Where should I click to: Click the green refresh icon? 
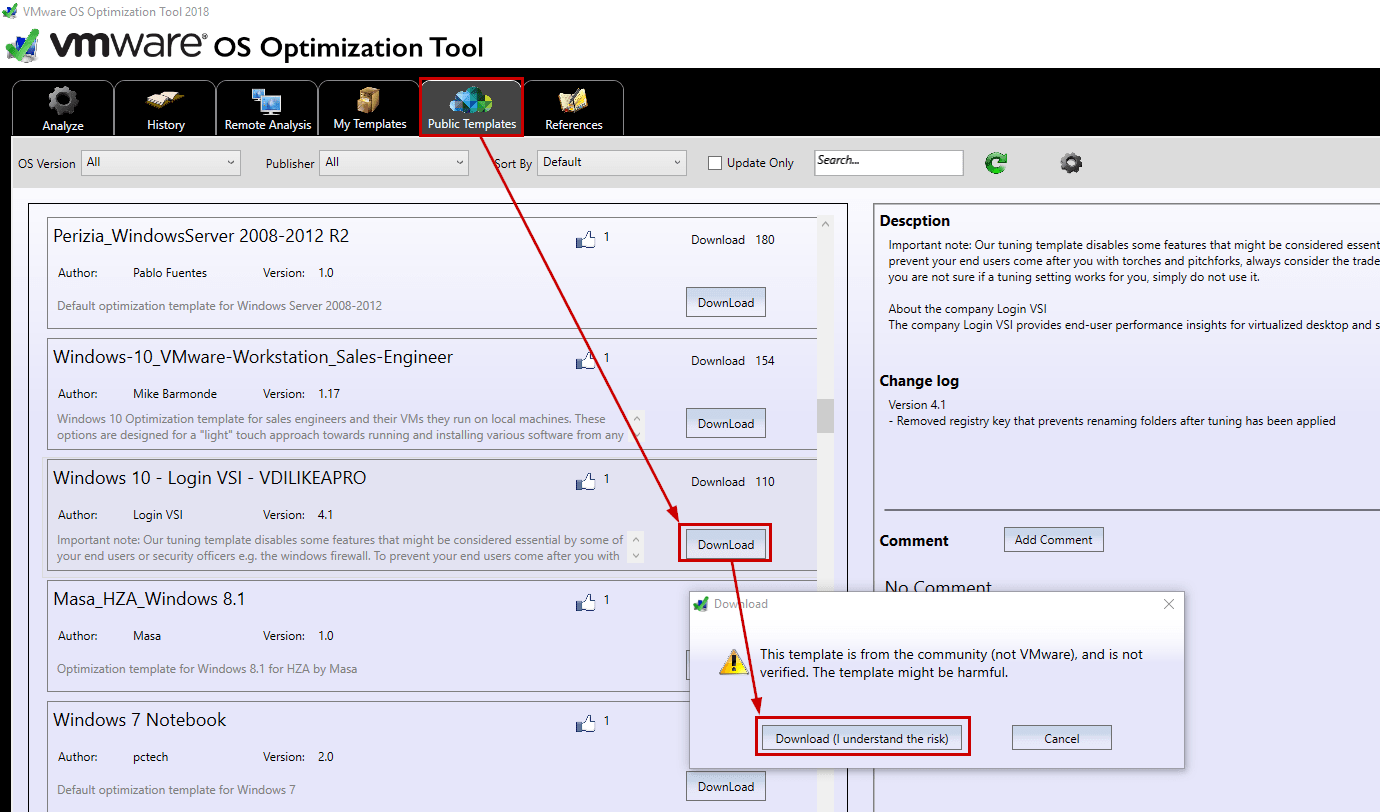tap(996, 163)
